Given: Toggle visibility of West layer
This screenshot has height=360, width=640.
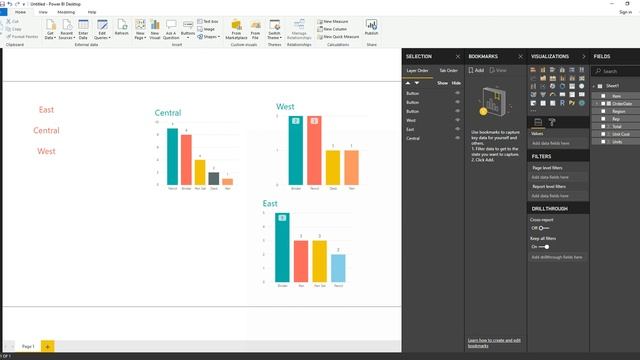Looking at the screenshot, I should coord(457,120).
